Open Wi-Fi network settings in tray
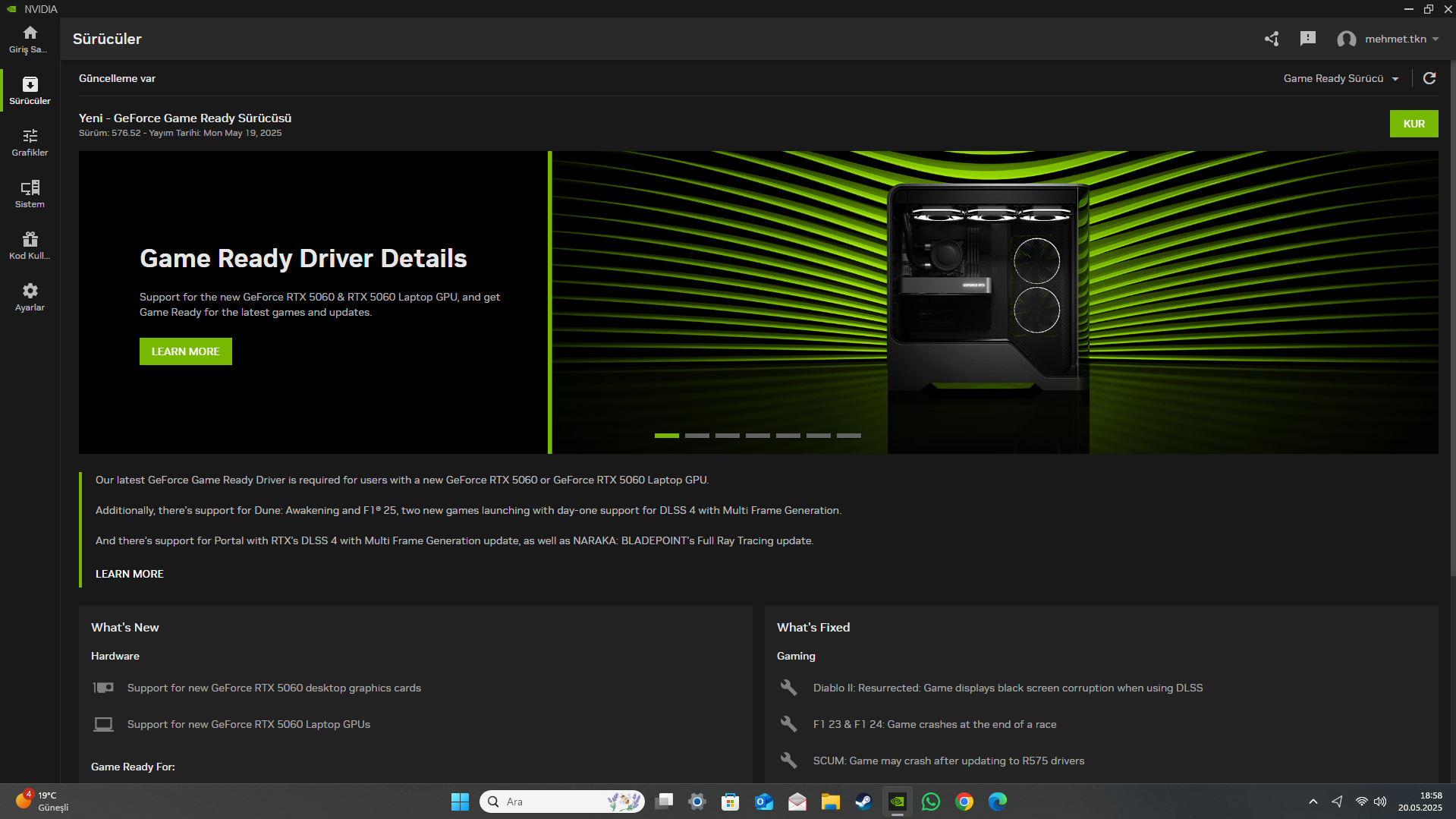Image resolution: width=1456 pixels, height=819 pixels. [1362, 802]
